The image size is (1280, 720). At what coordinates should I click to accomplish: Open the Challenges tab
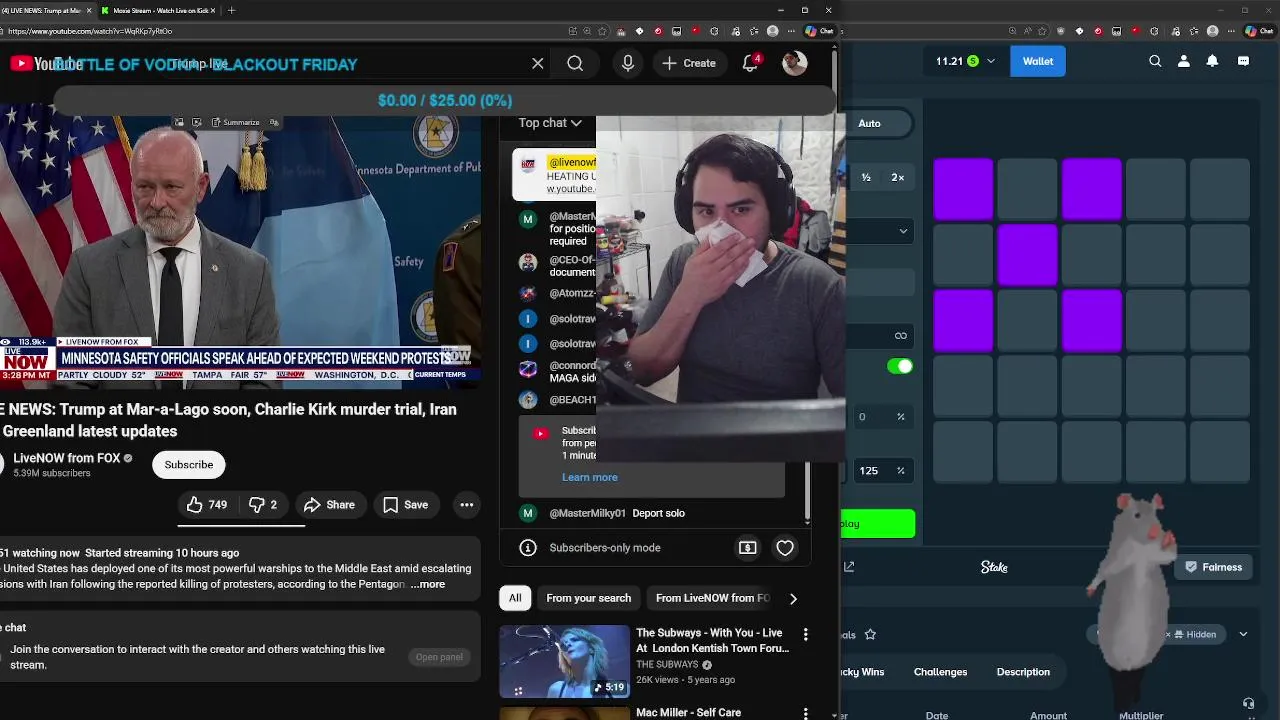coord(940,672)
